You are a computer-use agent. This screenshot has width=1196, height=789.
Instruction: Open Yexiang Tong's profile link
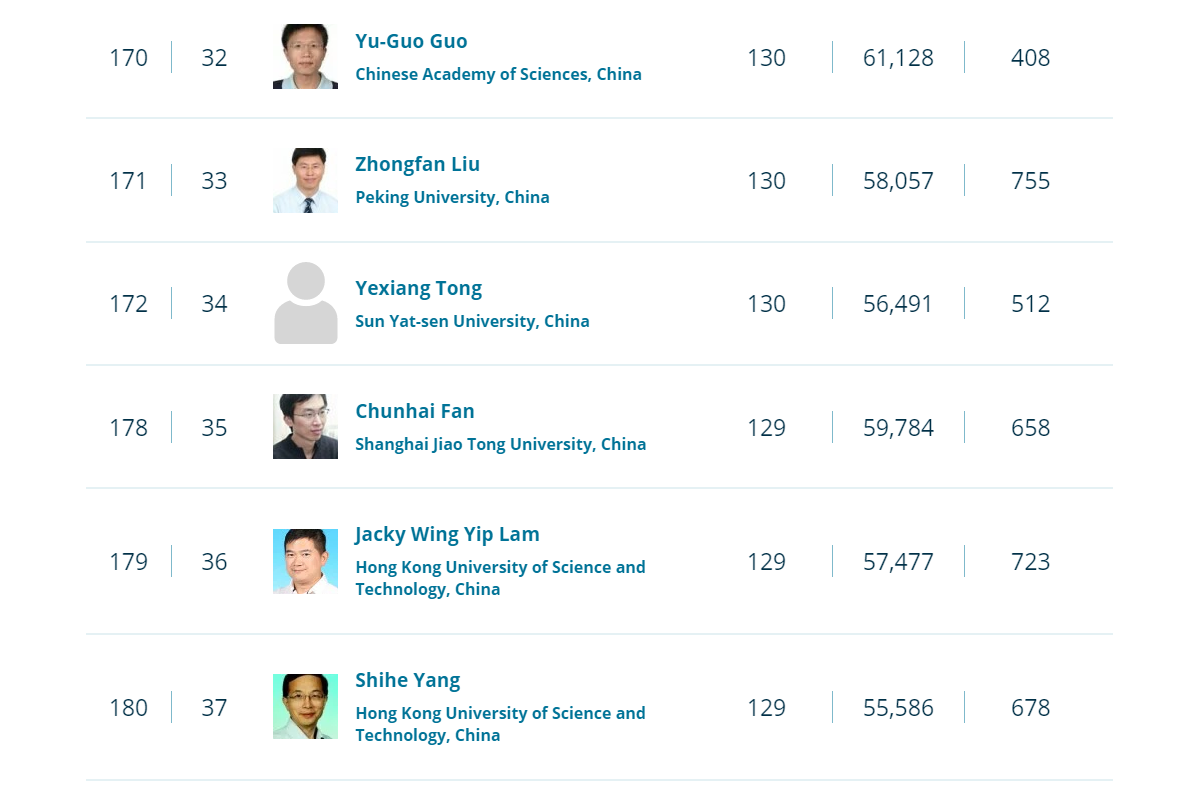click(x=418, y=288)
